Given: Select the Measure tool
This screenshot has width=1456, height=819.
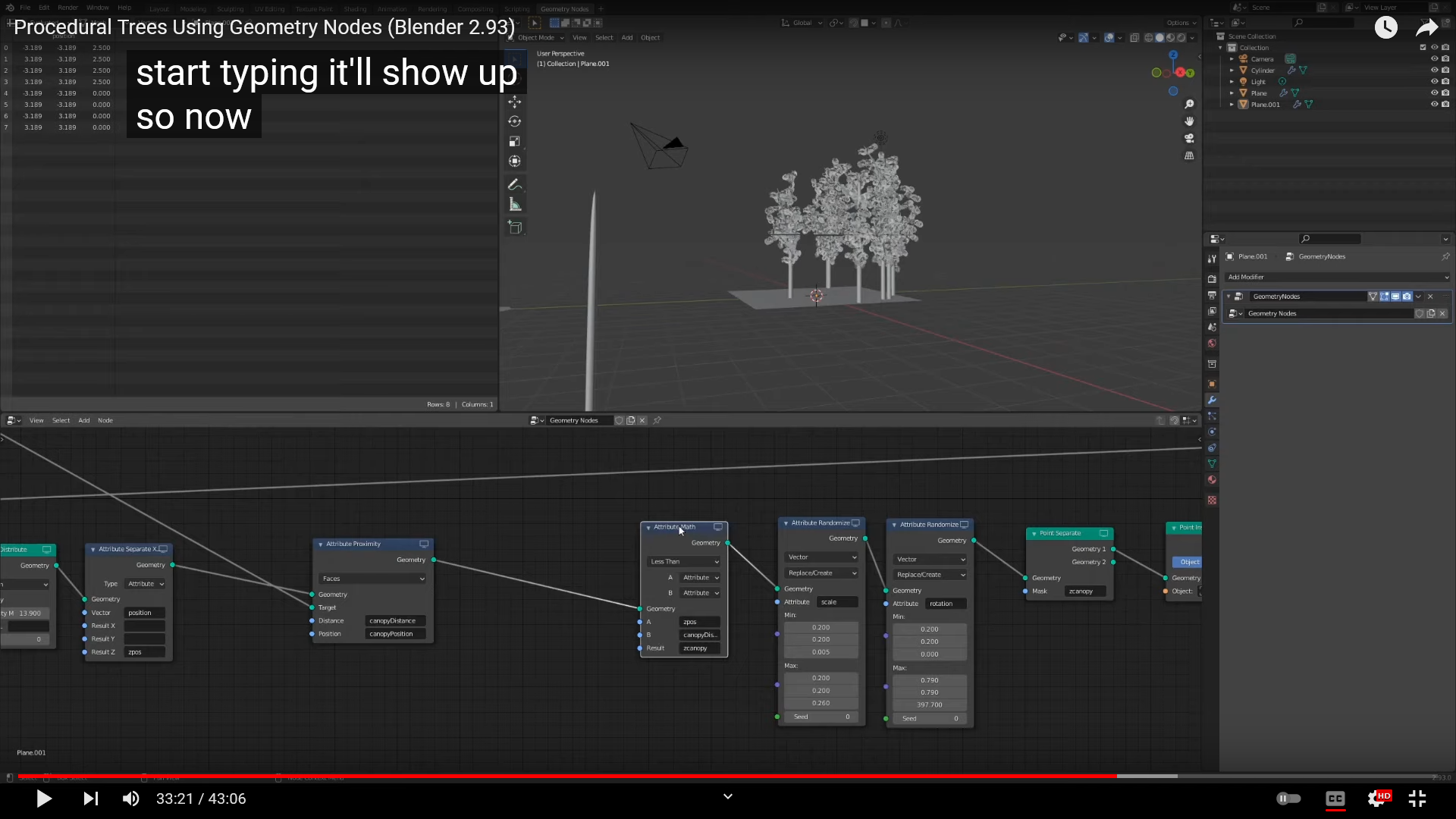Looking at the screenshot, I should click(x=515, y=205).
